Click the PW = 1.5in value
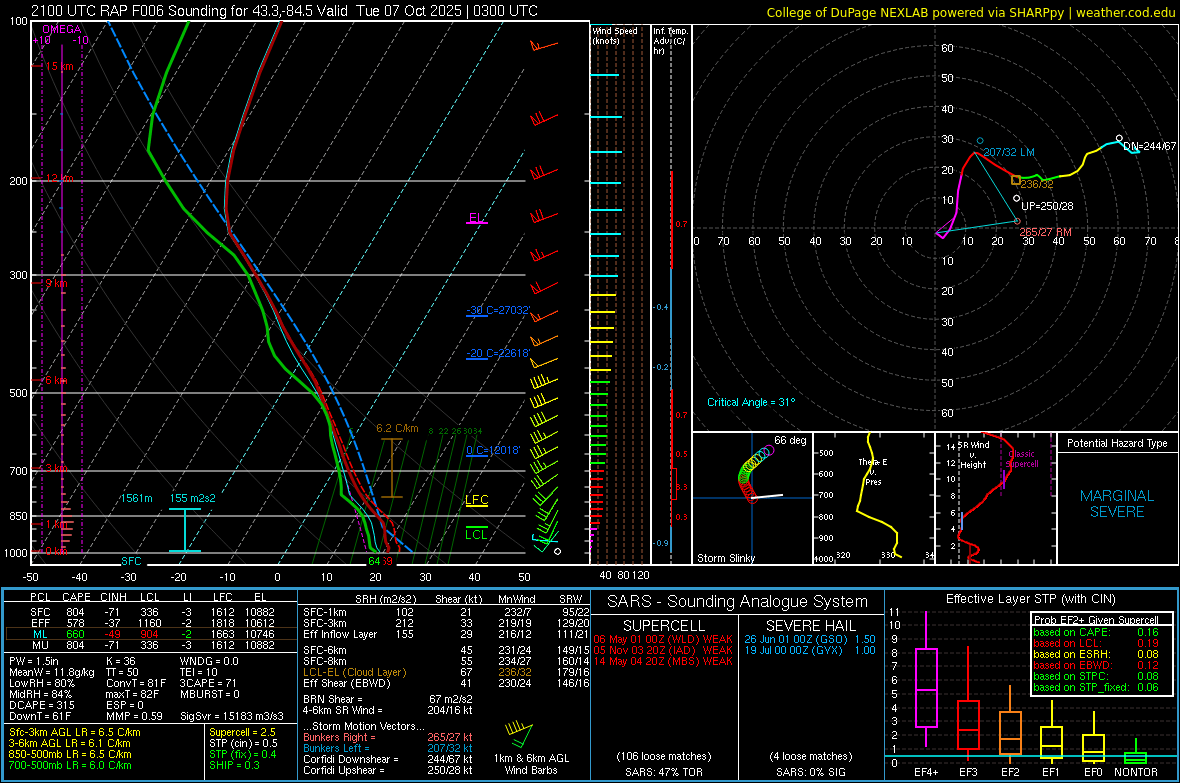Image resolution: width=1180 pixels, height=783 pixels. coord(34,661)
